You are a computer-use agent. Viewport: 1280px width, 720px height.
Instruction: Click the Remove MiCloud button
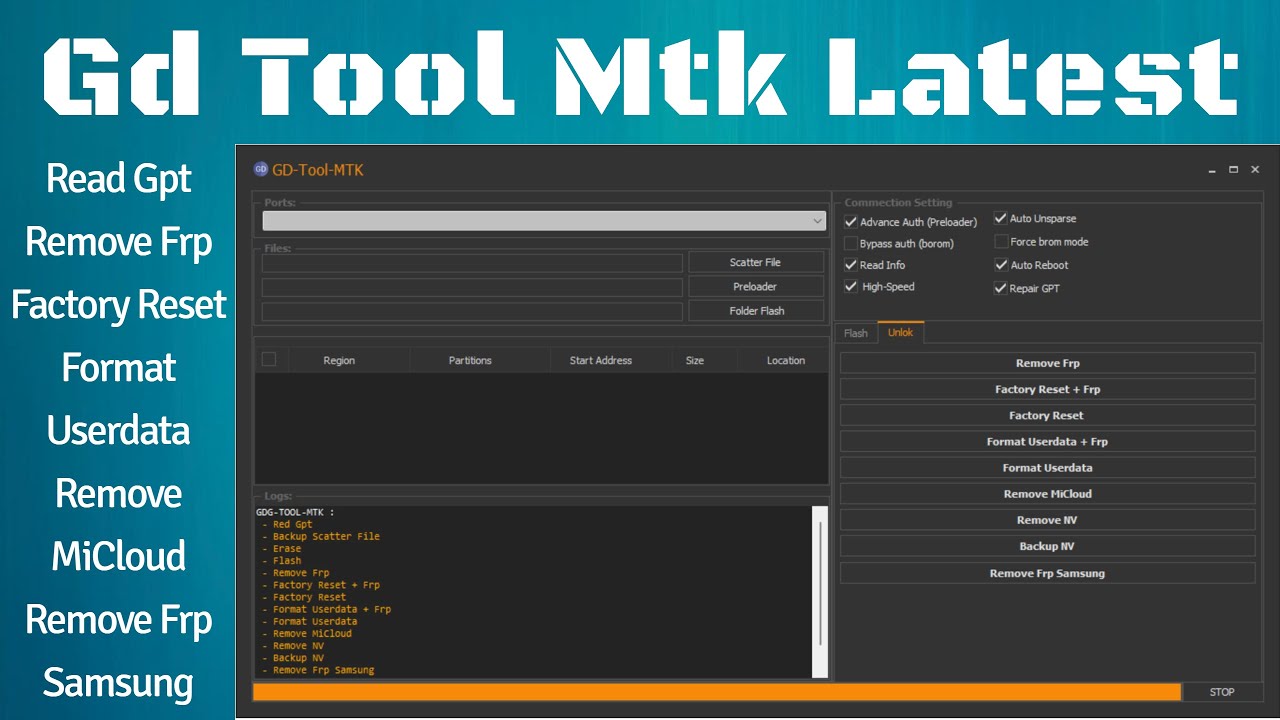click(1047, 493)
